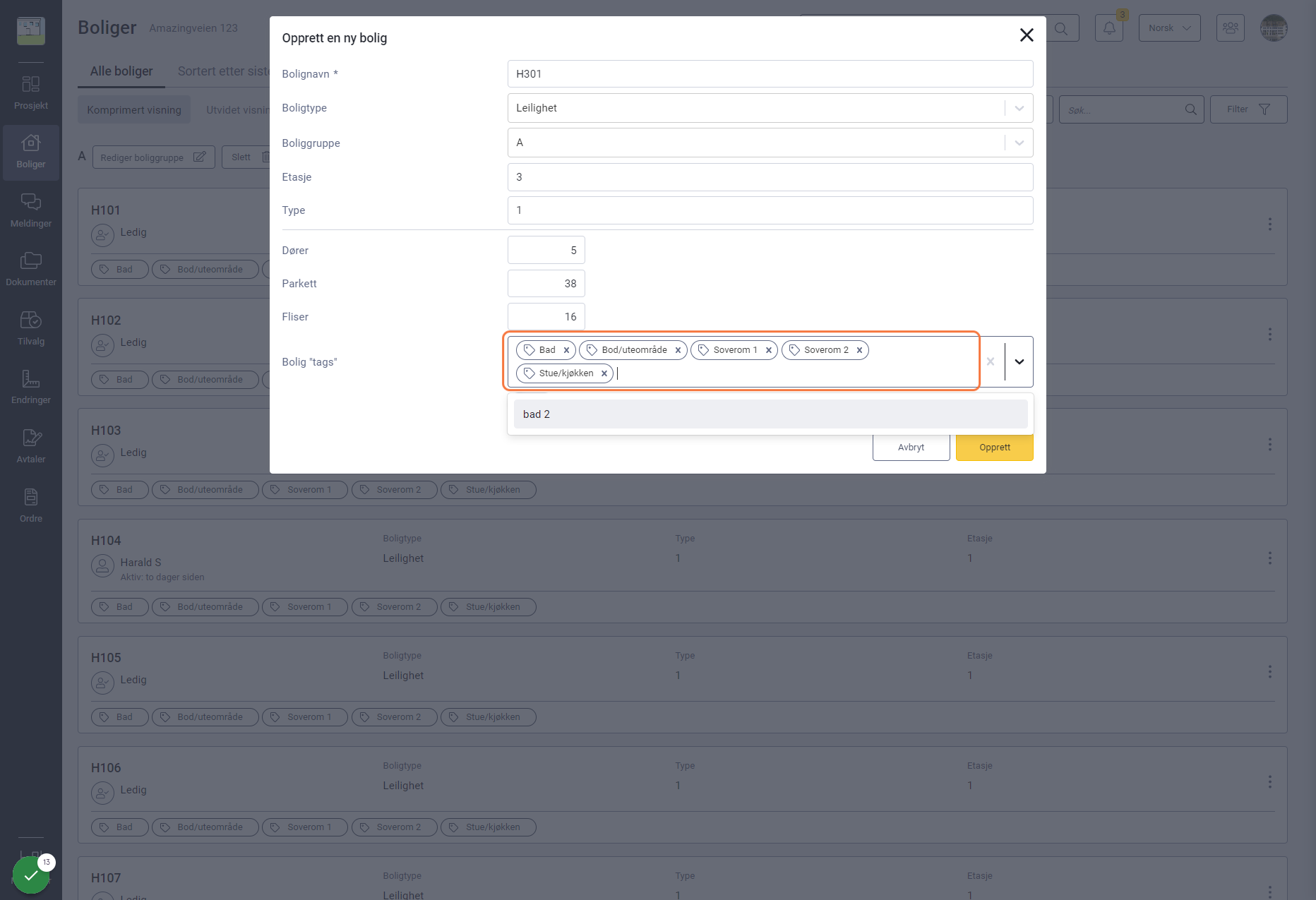The width and height of the screenshot is (1316, 900).
Task: Select Boliger in the sidebar
Action: [31, 152]
